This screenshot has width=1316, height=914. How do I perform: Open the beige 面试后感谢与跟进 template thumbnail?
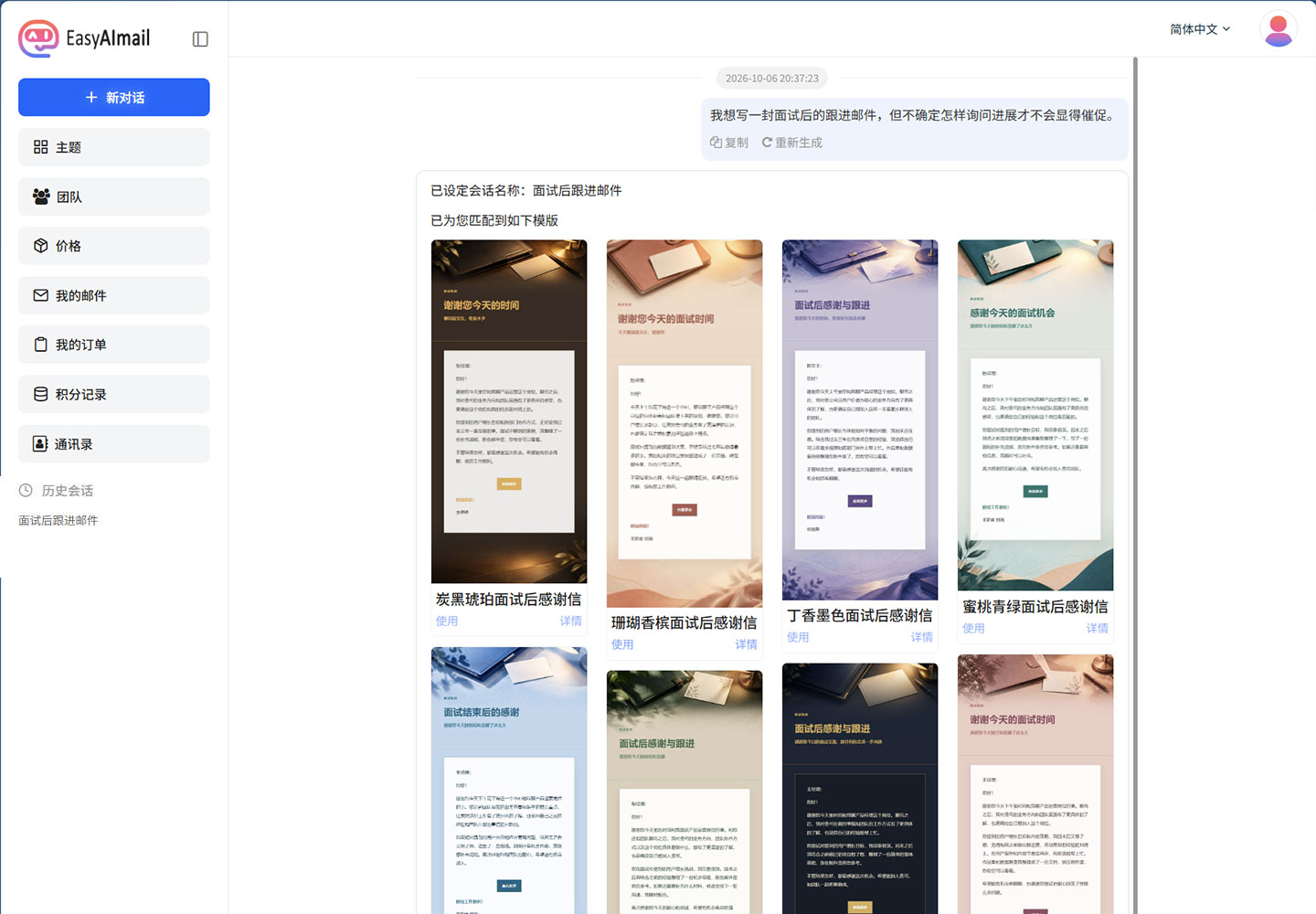[685, 792]
